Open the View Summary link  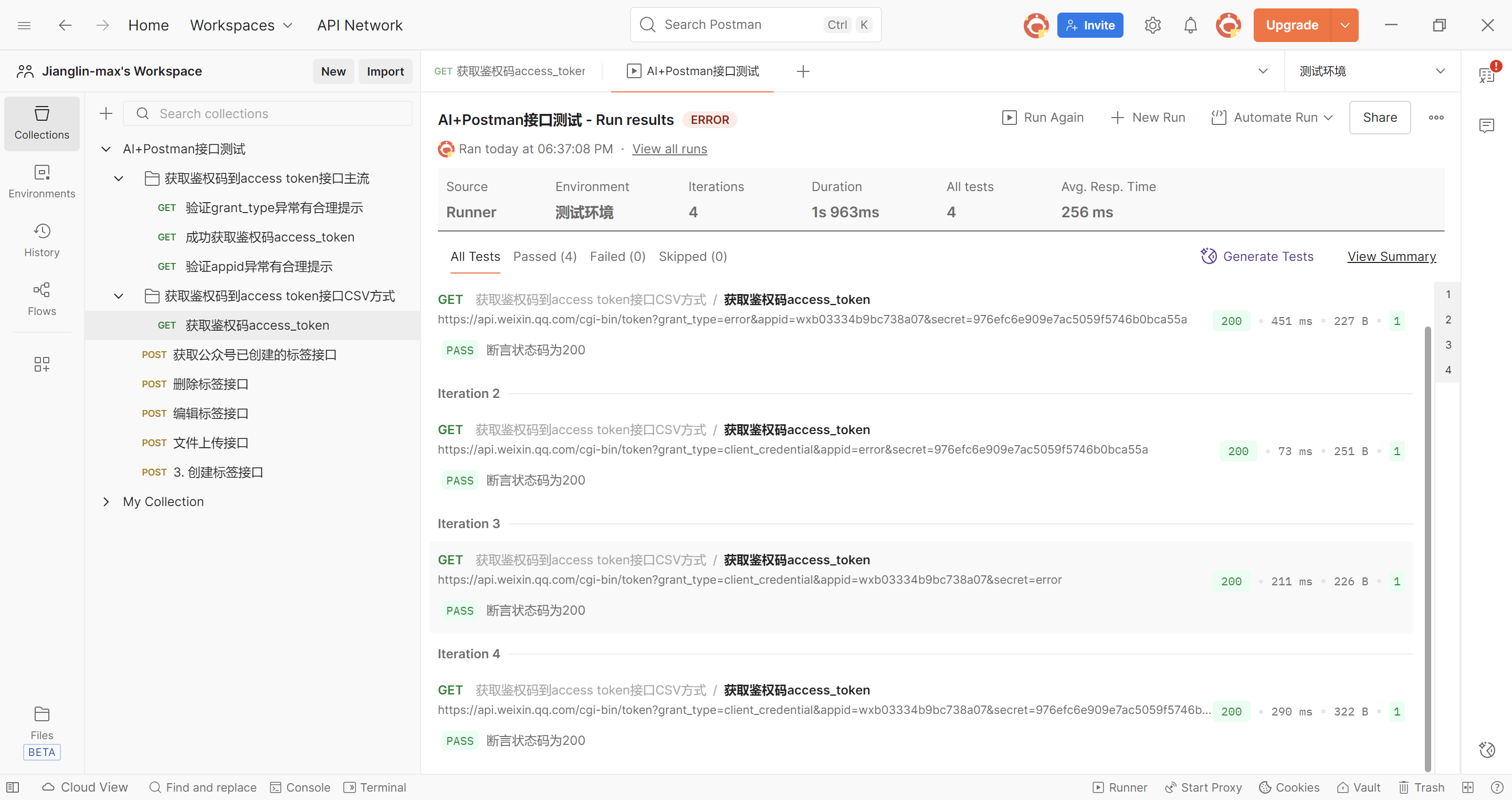(1392, 257)
